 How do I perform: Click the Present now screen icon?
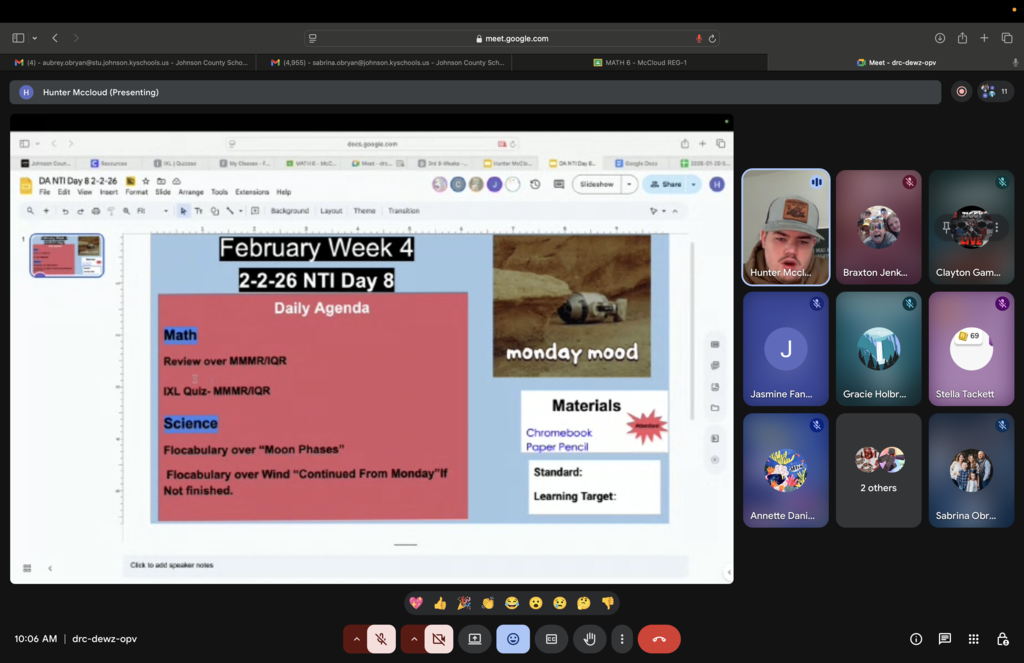point(475,639)
